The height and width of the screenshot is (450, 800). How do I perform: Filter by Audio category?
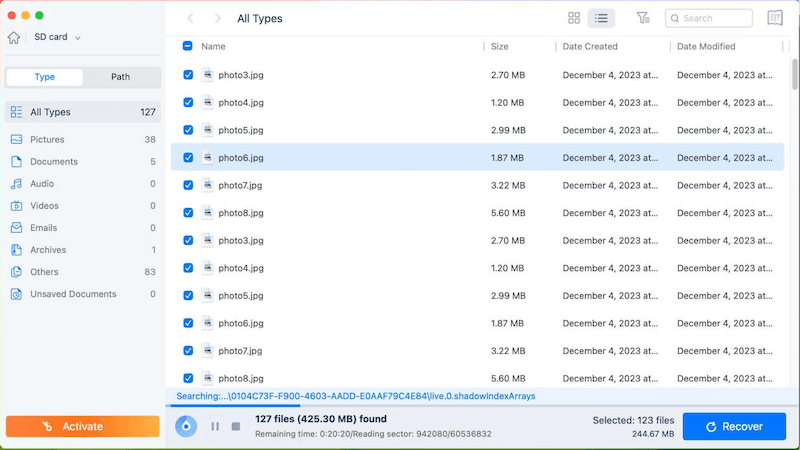[x=83, y=184]
